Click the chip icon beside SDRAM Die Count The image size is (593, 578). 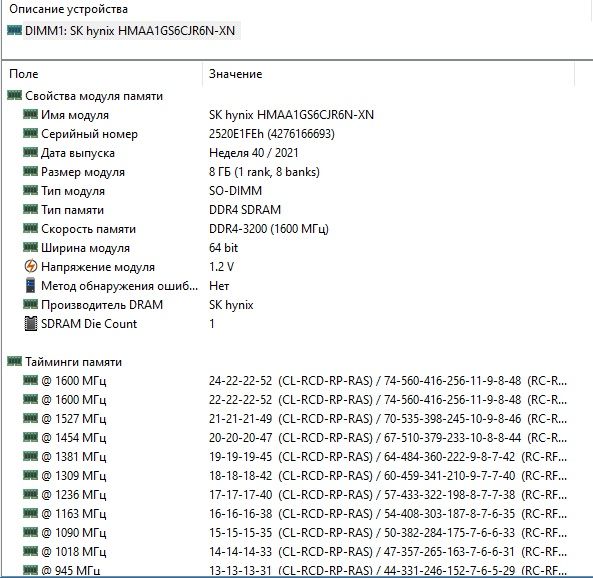tap(30, 323)
